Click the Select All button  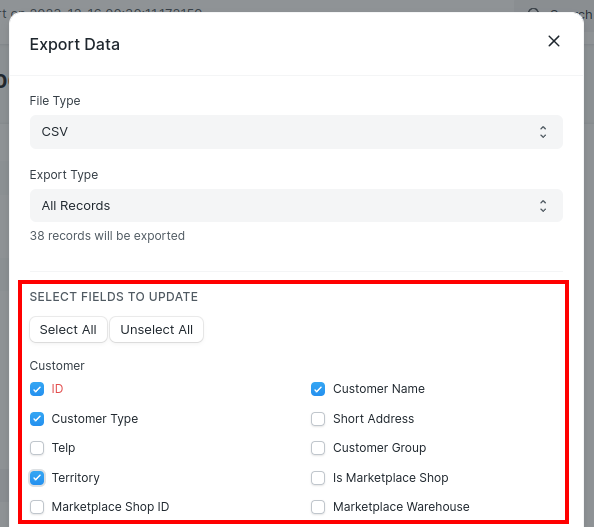(x=68, y=330)
